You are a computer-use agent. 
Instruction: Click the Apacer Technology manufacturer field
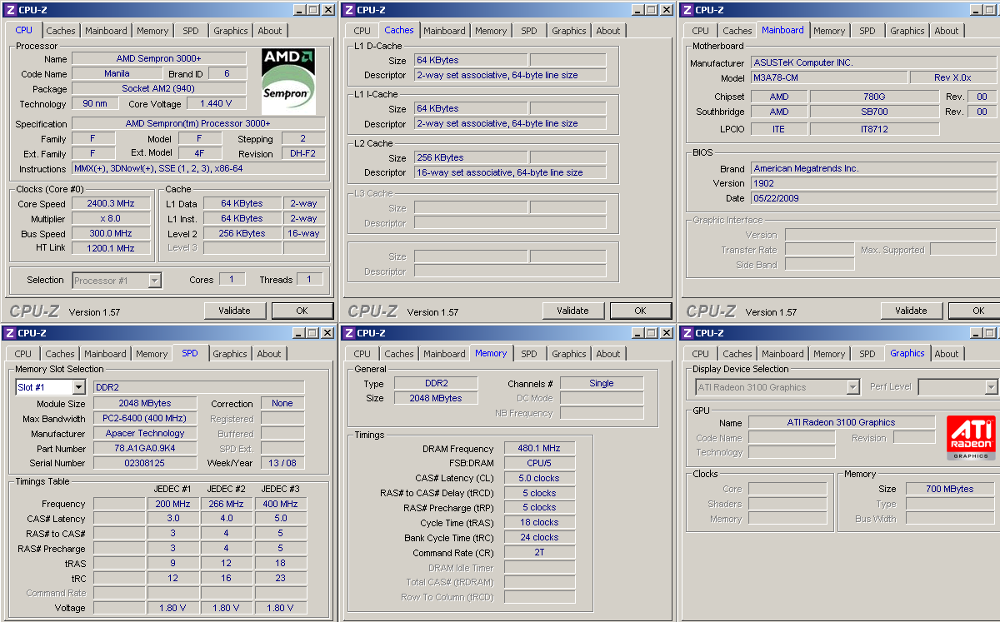(145, 433)
